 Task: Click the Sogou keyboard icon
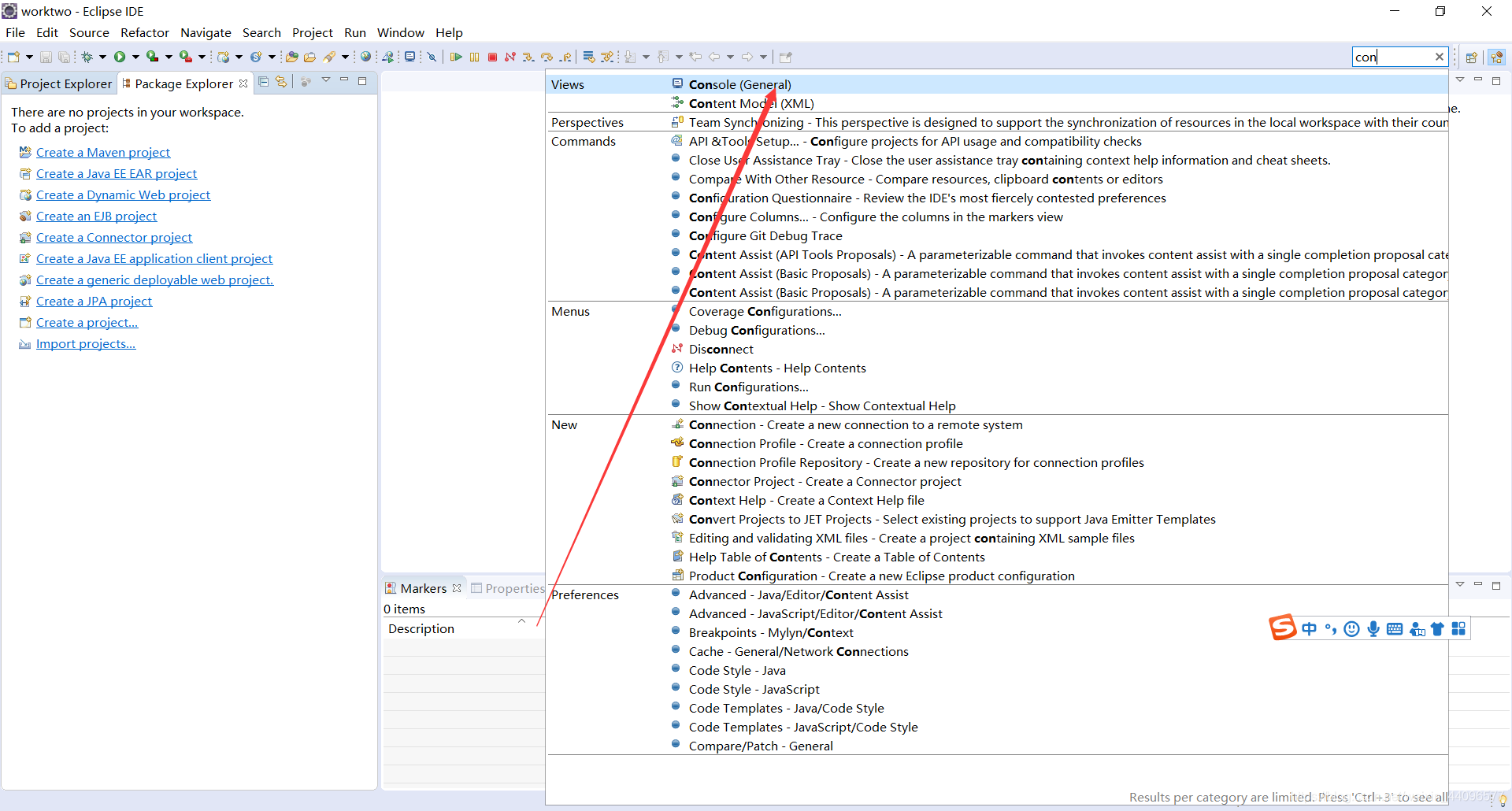(1395, 628)
